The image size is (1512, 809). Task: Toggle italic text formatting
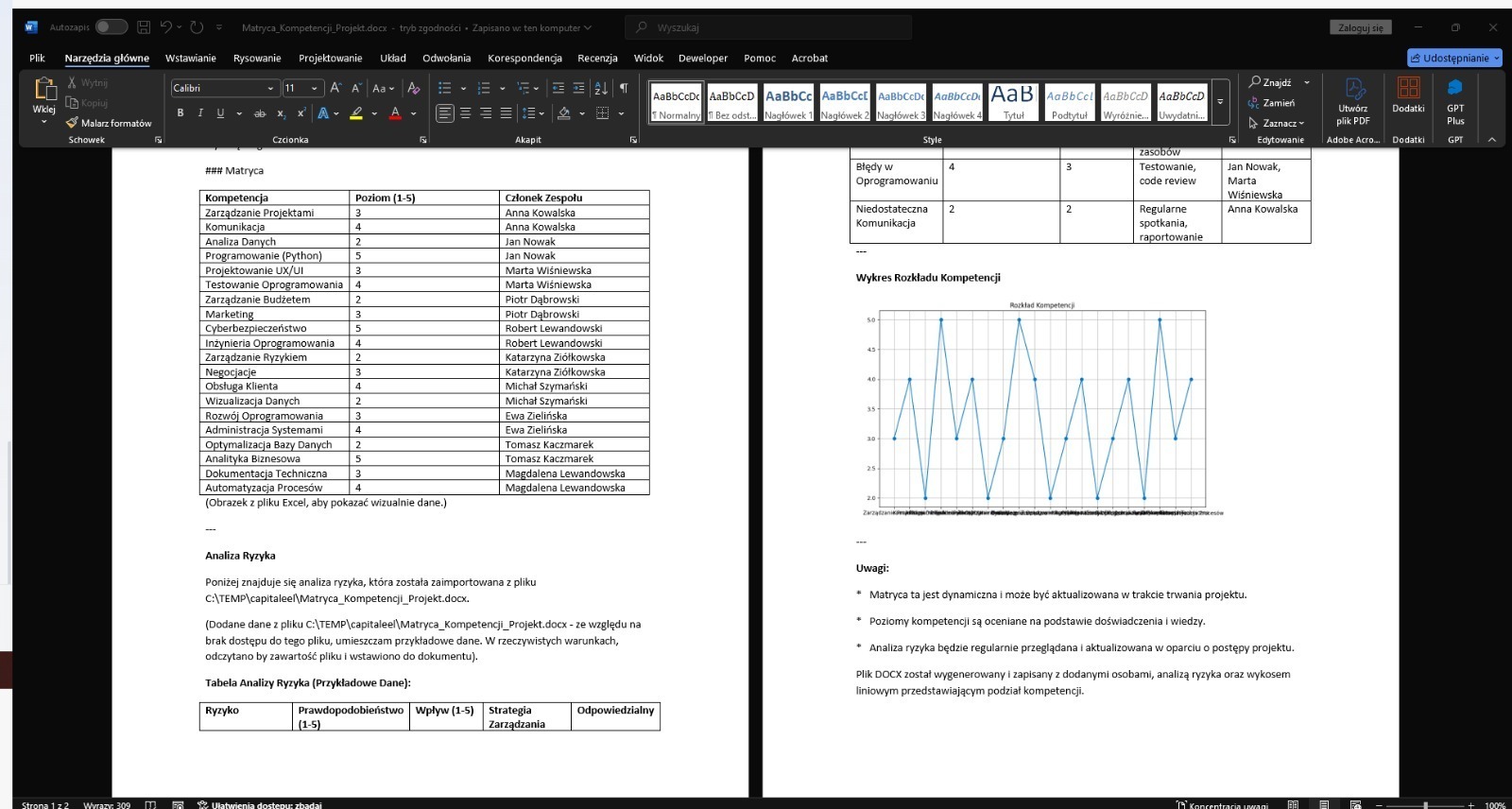pyautogui.click(x=200, y=113)
